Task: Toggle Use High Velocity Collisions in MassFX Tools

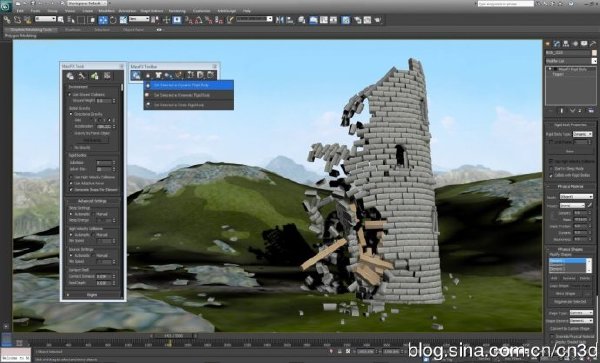Action: pyautogui.click(x=71, y=177)
